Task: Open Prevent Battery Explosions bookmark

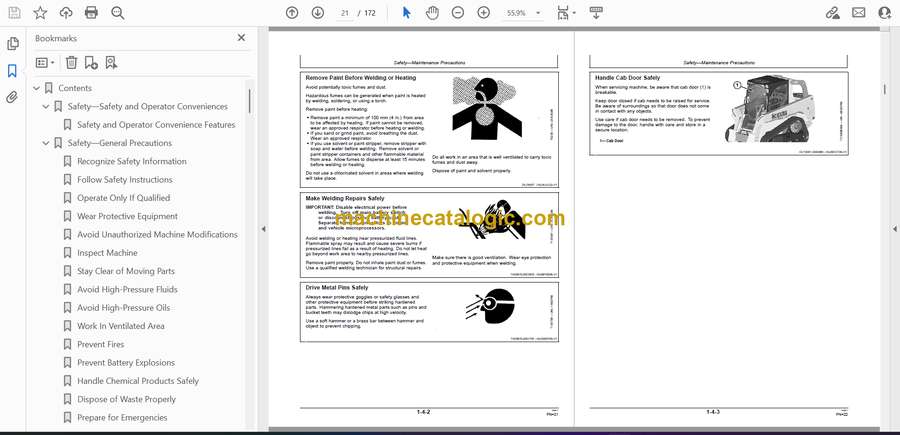Action: pos(126,363)
